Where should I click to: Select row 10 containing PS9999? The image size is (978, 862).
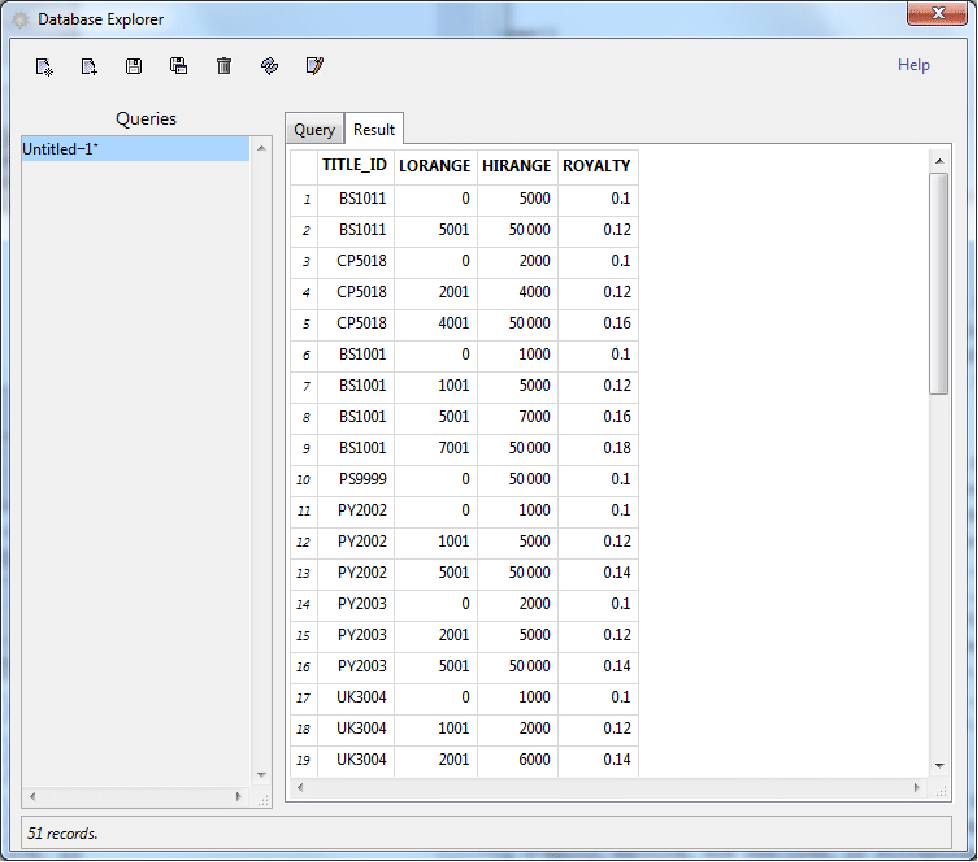362,479
